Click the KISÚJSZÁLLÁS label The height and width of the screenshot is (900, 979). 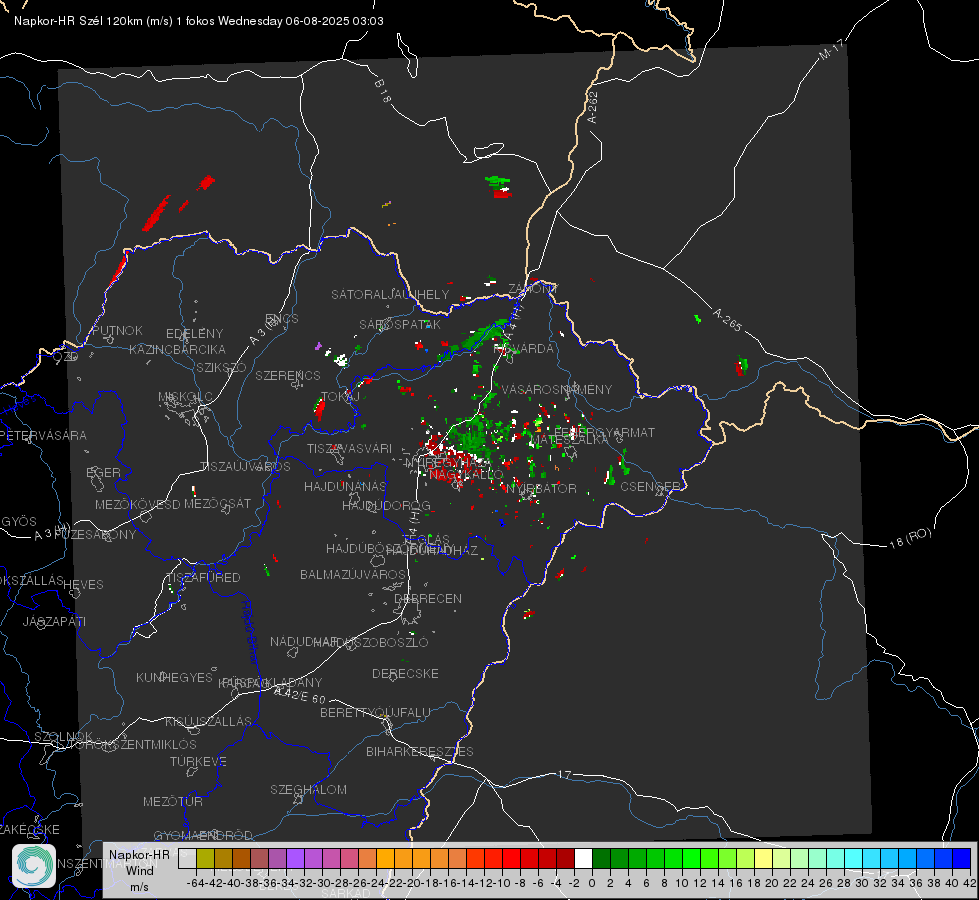(208, 721)
